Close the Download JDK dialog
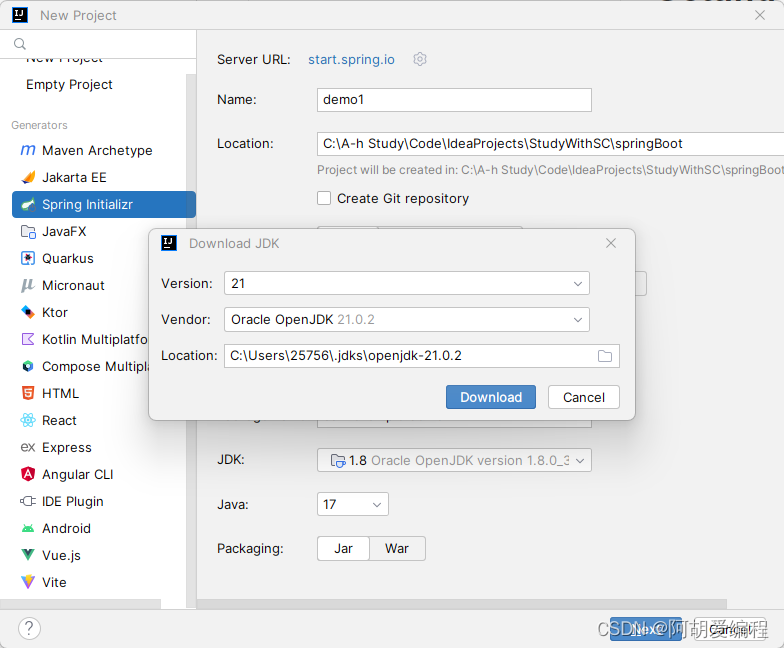The image size is (784, 648). pos(610,243)
